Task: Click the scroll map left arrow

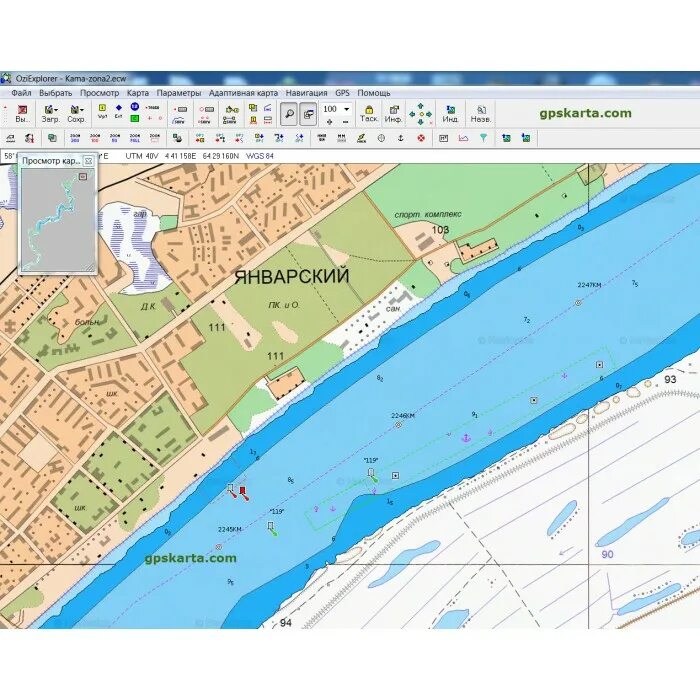Action: (412, 114)
